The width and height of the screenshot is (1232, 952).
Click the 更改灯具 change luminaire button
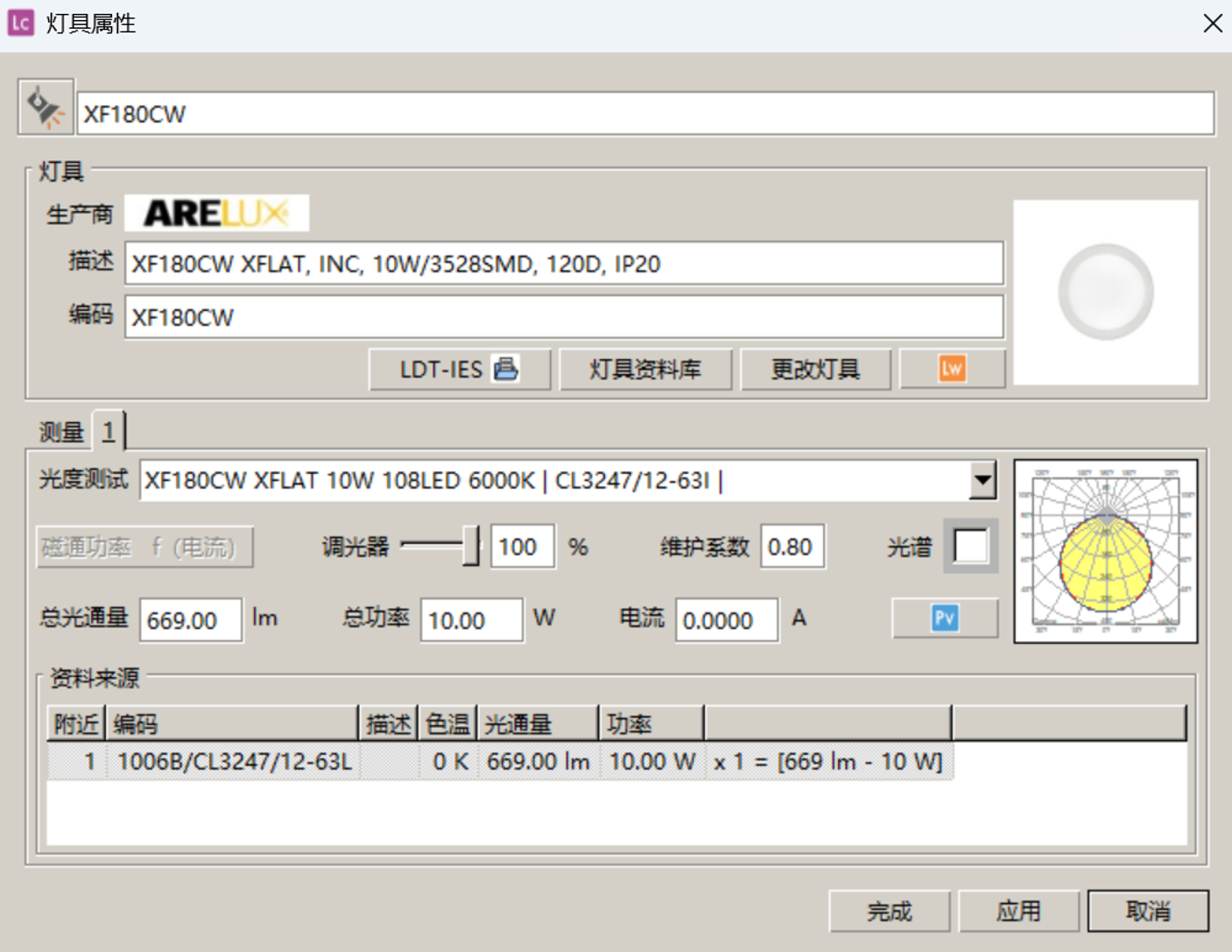(x=815, y=369)
